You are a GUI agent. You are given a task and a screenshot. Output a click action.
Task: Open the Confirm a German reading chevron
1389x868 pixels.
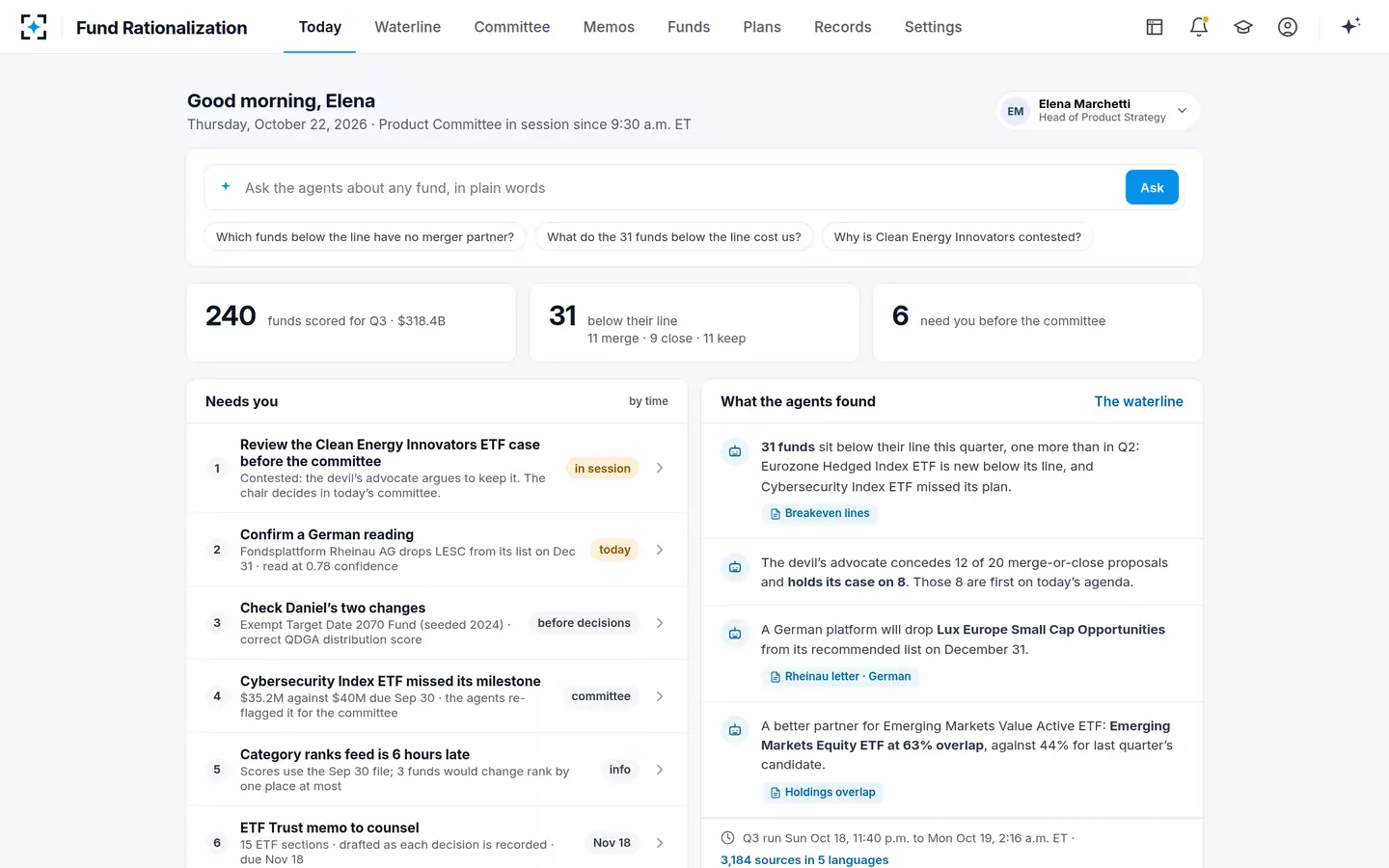(660, 550)
